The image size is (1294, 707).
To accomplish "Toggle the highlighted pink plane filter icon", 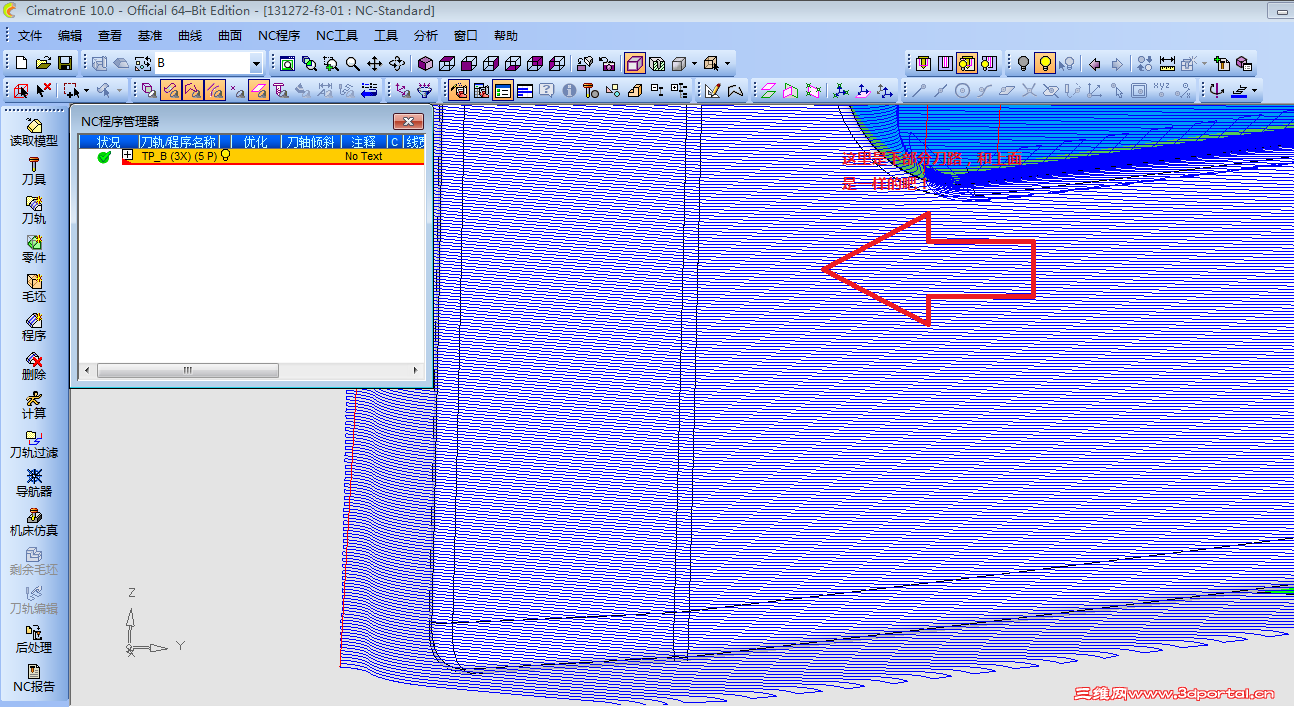I will coord(259,90).
